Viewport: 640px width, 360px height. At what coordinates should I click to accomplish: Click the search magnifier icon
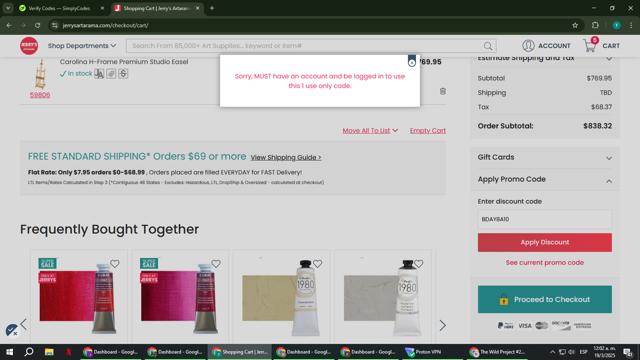tap(488, 46)
